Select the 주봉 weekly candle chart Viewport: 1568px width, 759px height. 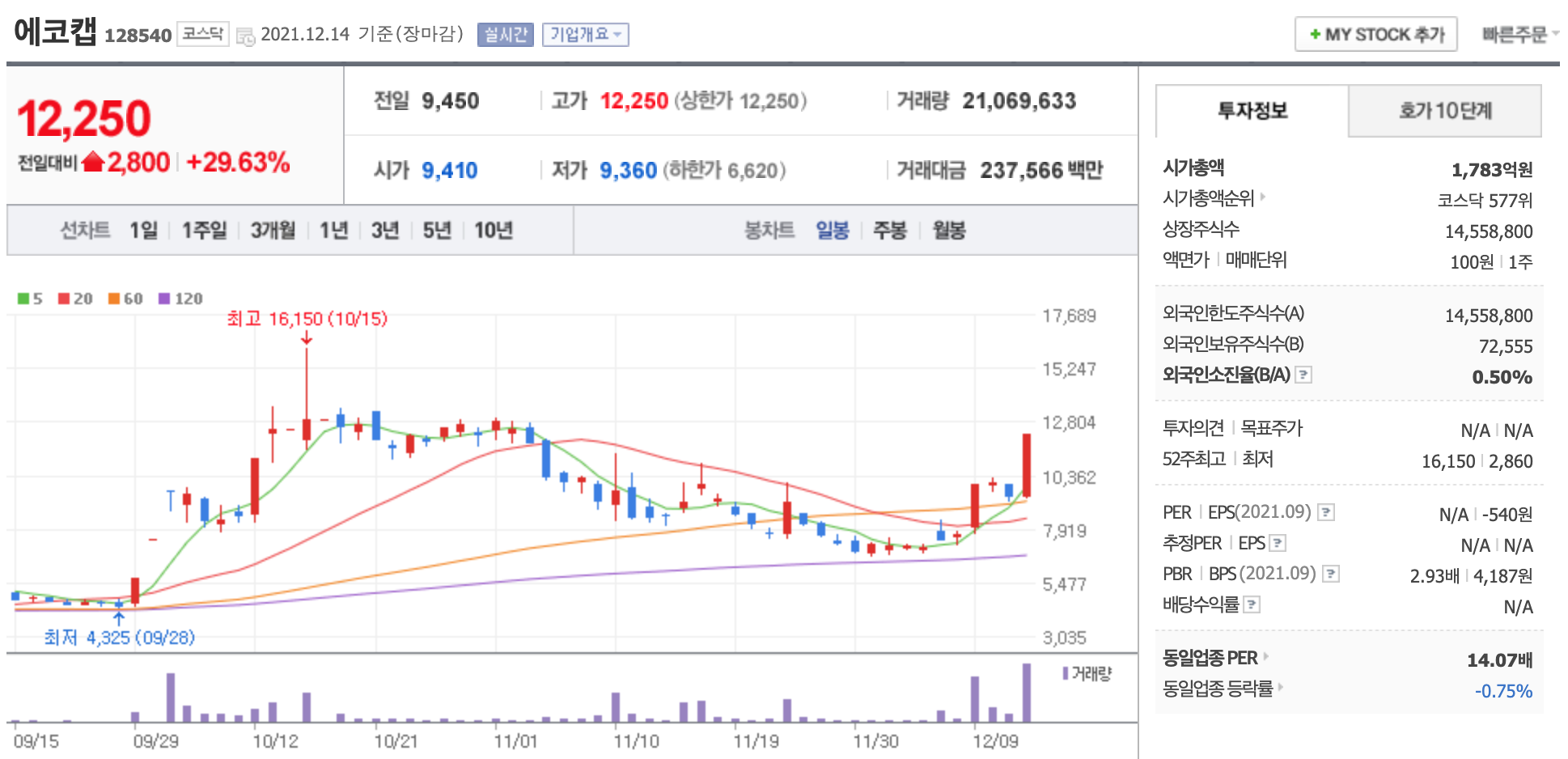890,231
